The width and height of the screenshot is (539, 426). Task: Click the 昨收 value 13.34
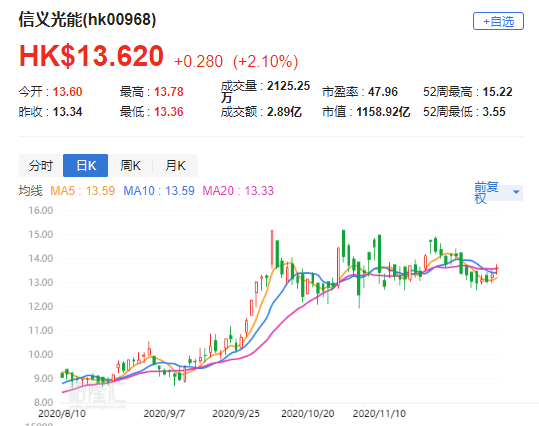[67, 112]
